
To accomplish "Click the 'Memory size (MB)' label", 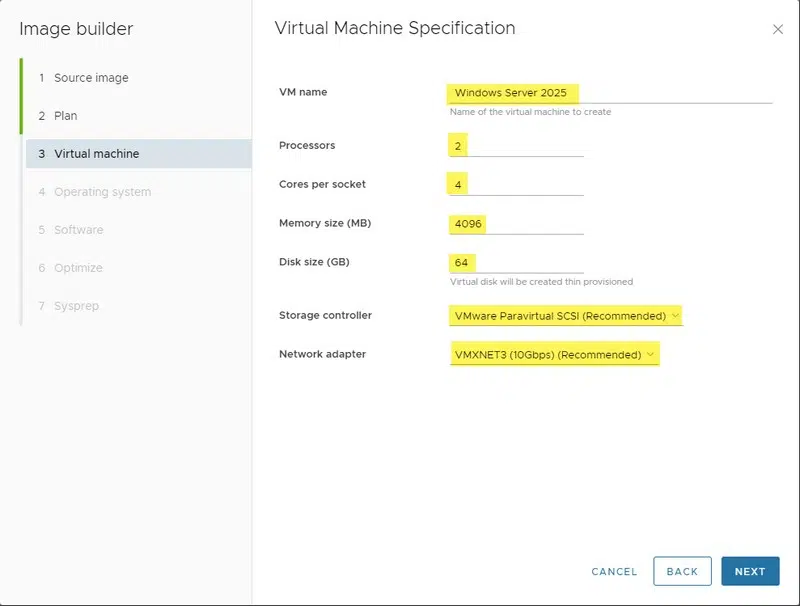I will point(325,223).
